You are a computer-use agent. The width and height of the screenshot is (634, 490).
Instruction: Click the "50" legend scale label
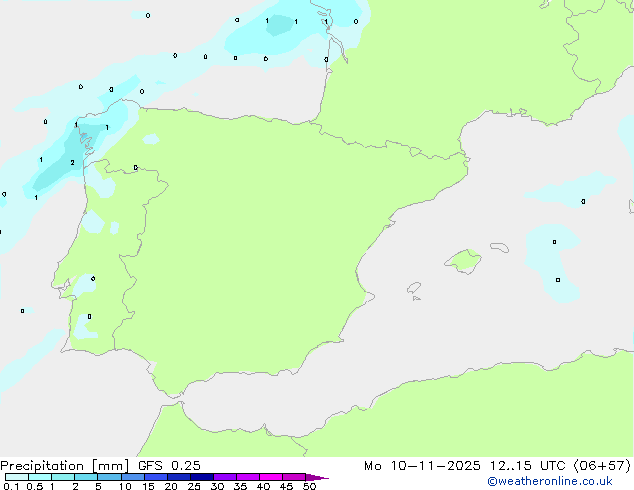pos(309,486)
